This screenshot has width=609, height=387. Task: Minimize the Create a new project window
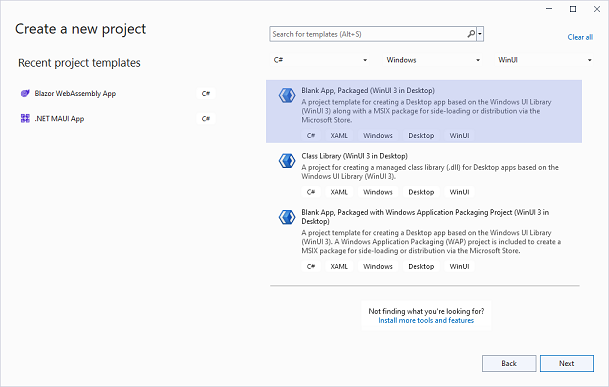(549, 9)
